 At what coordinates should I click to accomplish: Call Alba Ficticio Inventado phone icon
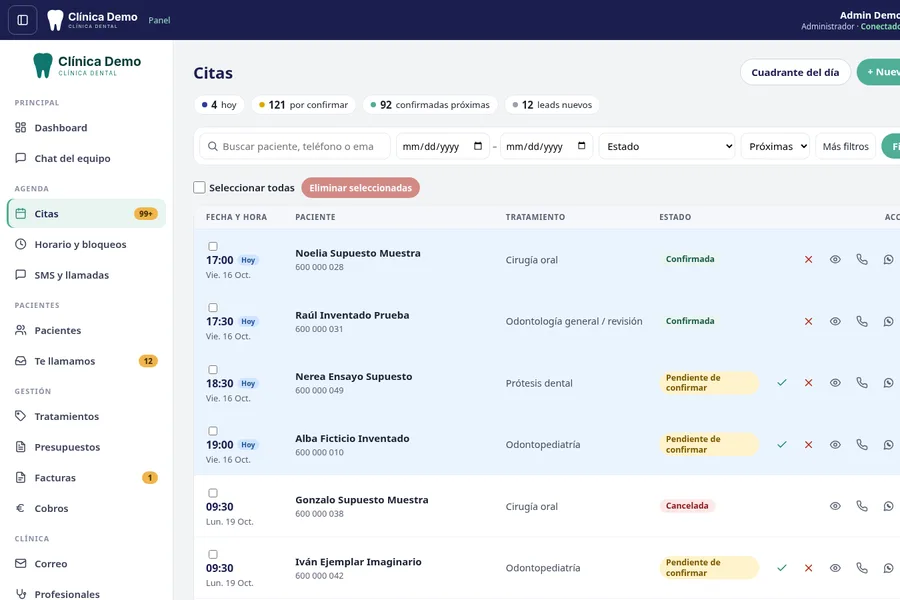(862, 444)
